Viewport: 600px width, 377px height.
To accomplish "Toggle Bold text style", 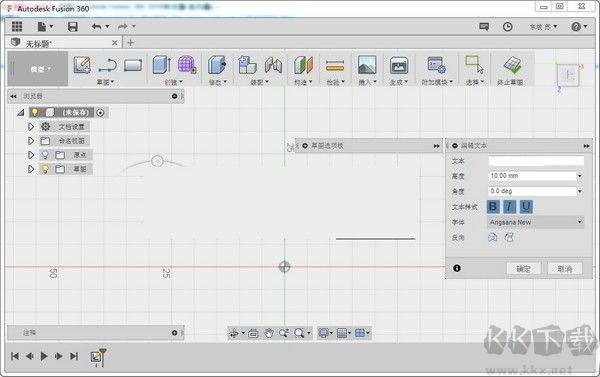I will point(493,207).
